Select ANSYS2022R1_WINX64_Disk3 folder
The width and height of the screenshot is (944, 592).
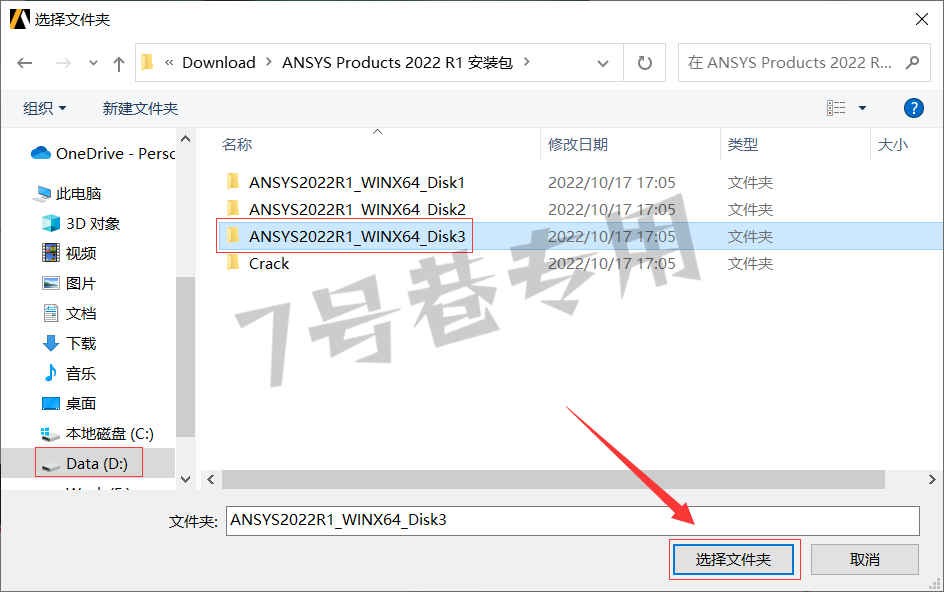tap(356, 237)
